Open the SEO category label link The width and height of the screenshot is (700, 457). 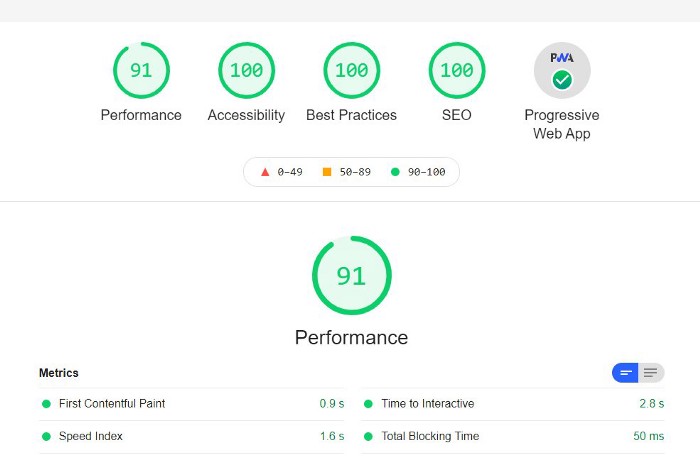457,115
